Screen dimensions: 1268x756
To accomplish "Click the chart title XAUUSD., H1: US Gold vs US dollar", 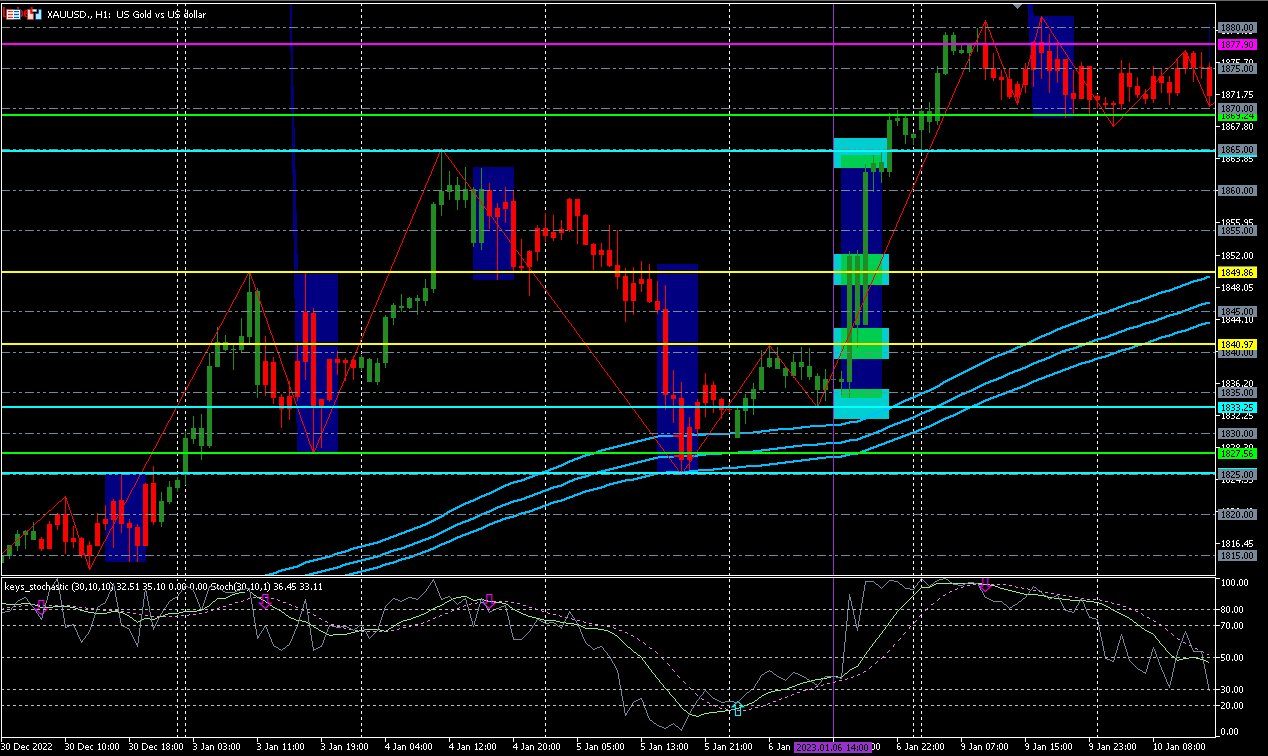I will pyautogui.click(x=127, y=15).
